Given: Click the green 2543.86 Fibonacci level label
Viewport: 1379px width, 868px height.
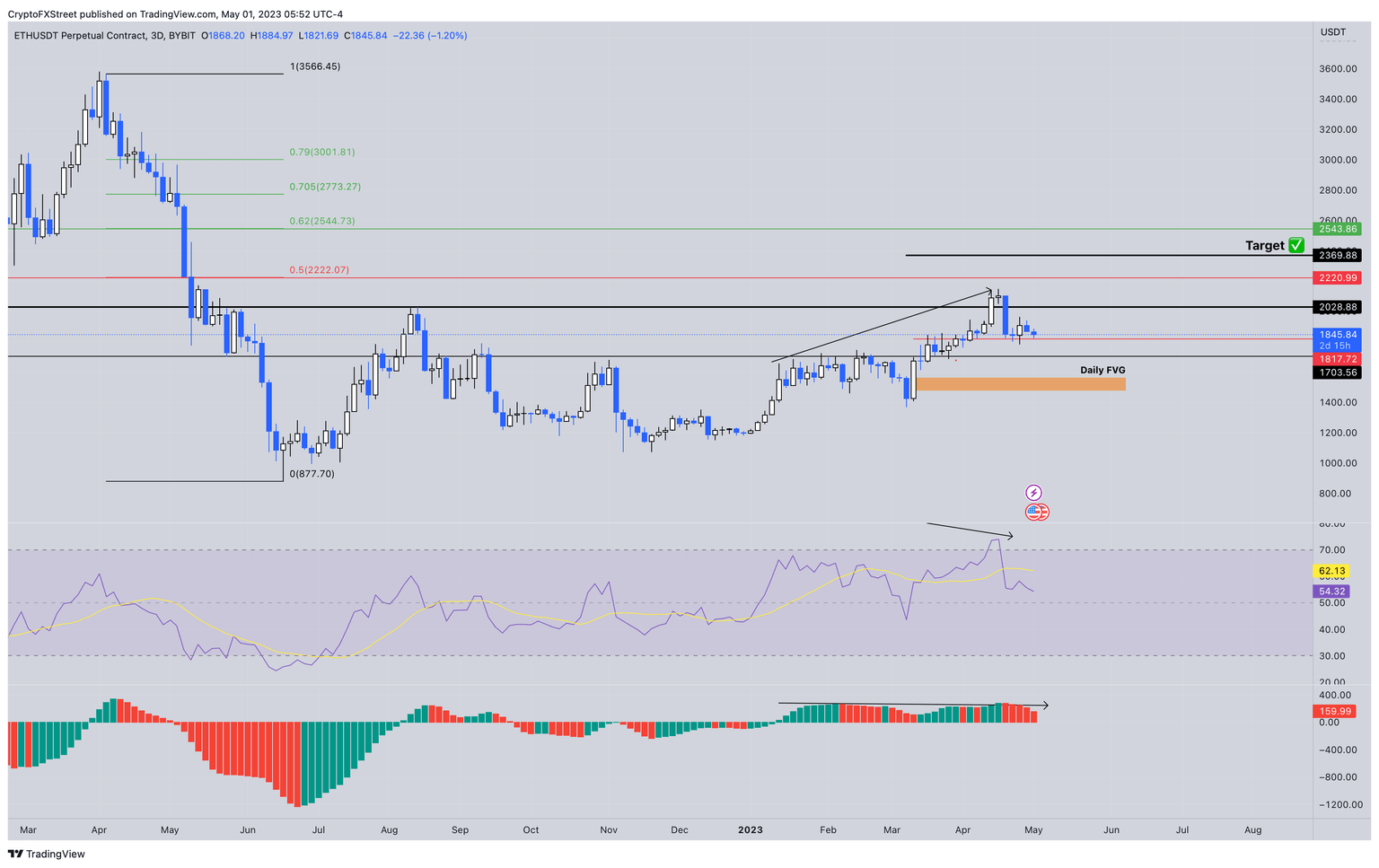Looking at the screenshot, I should tap(1337, 228).
